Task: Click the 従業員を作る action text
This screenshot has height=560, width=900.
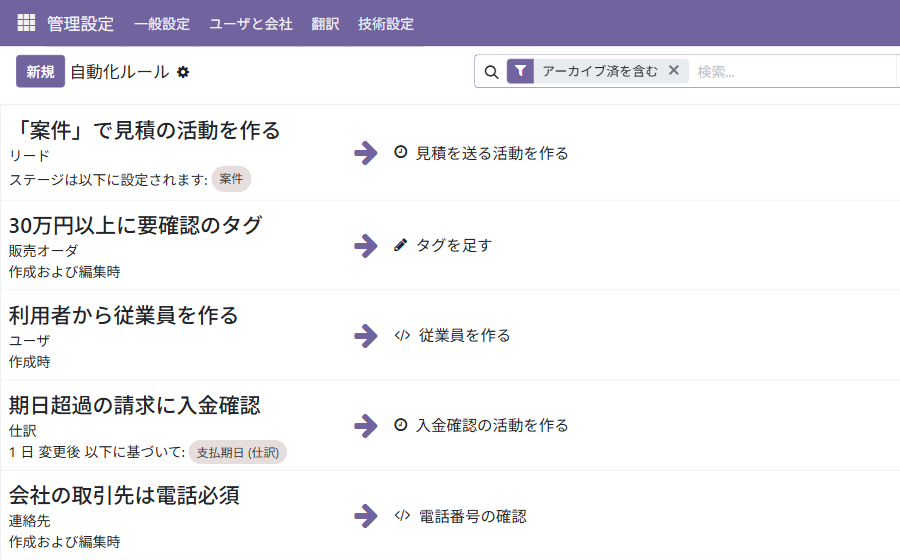Action: tap(464, 336)
